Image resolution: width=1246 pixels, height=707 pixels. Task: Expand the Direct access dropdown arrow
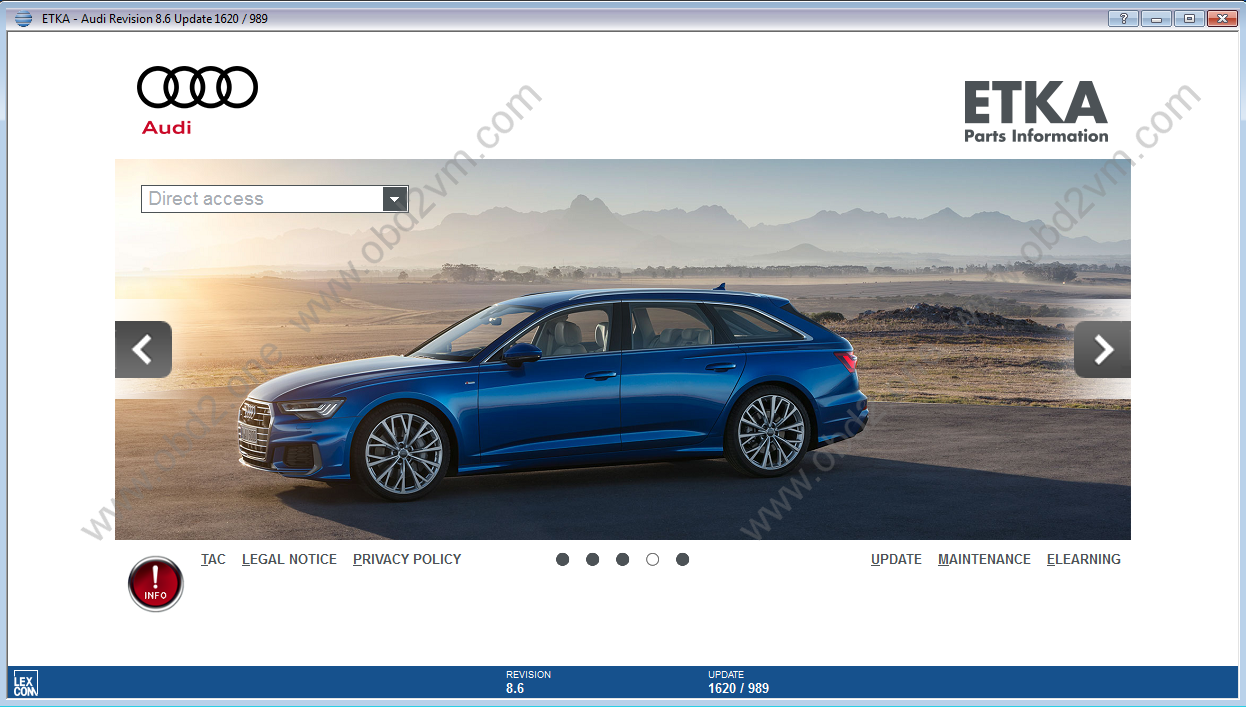coord(395,199)
